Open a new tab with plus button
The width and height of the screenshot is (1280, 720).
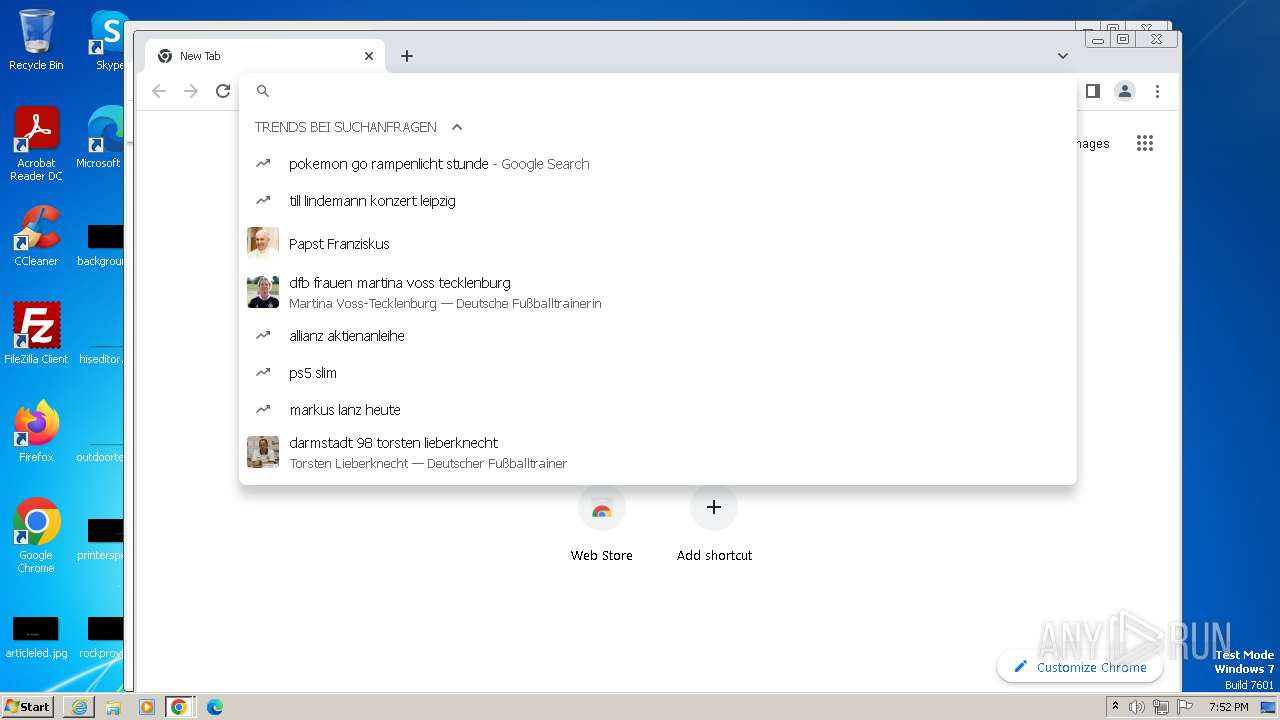[x=407, y=56]
